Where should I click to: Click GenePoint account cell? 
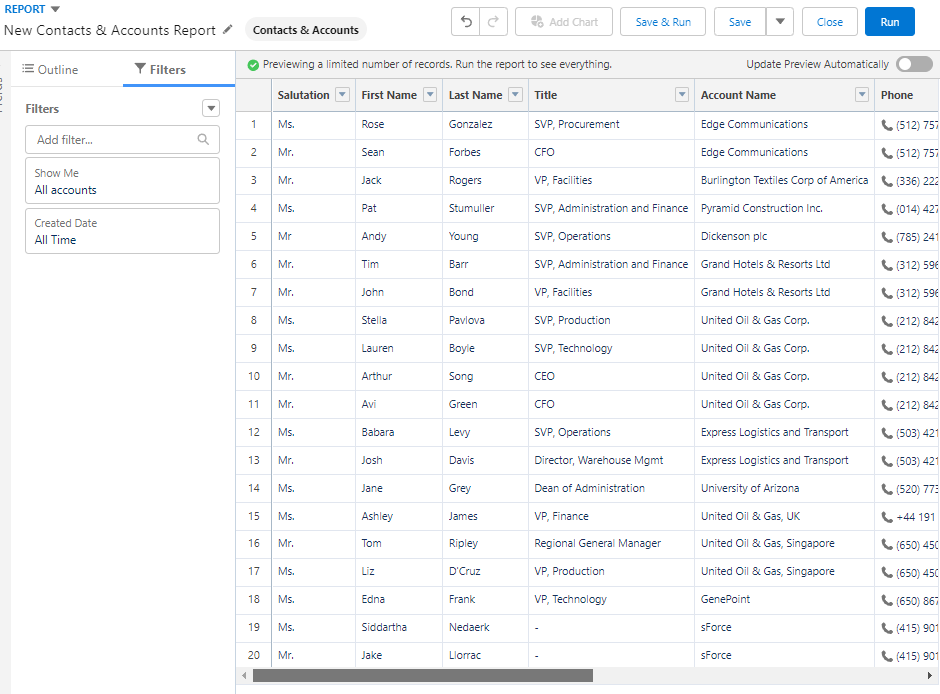pyautogui.click(x=784, y=599)
